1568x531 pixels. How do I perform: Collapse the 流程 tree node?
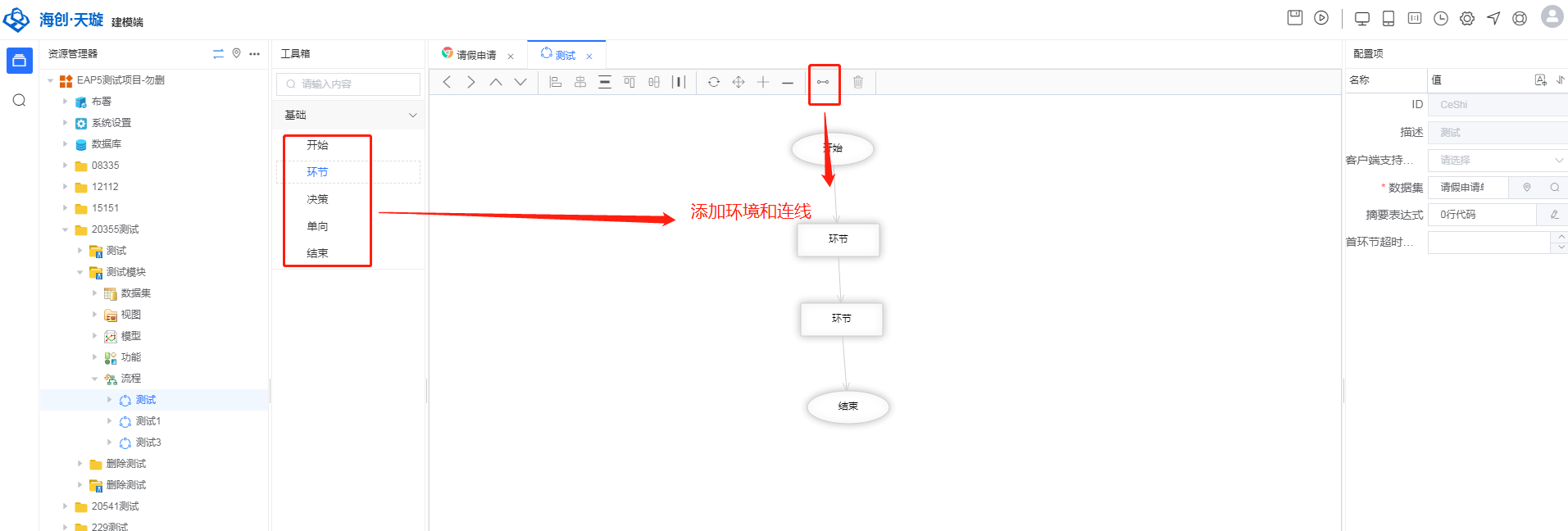(x=95, y=379)
